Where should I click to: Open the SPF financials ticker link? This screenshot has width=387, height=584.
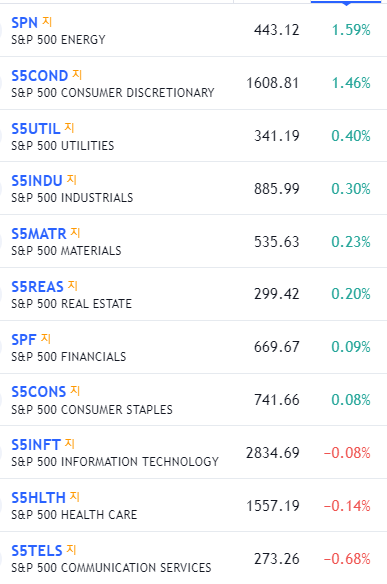[24, 340]
